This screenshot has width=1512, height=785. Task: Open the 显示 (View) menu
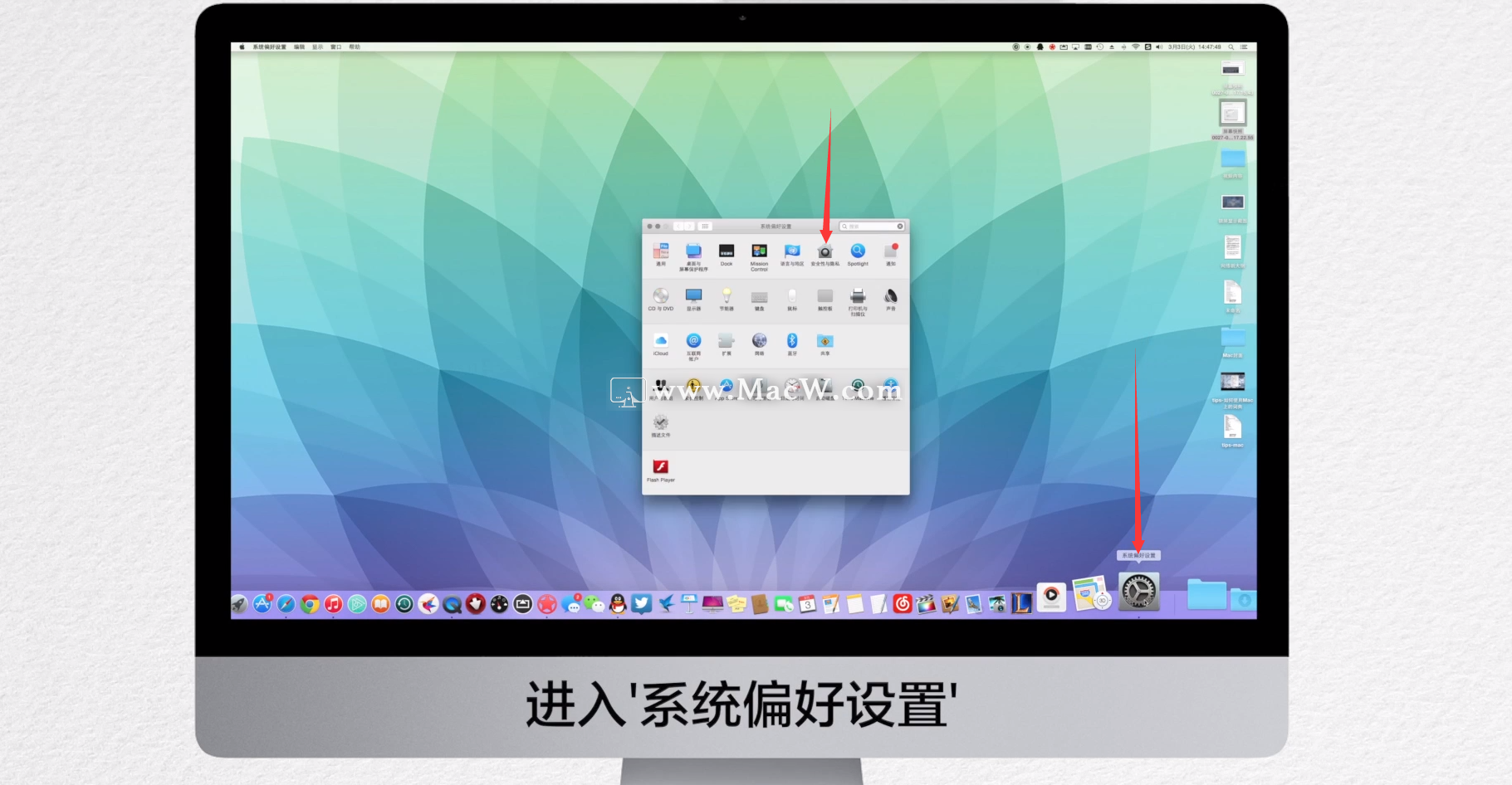click(317, 47)
